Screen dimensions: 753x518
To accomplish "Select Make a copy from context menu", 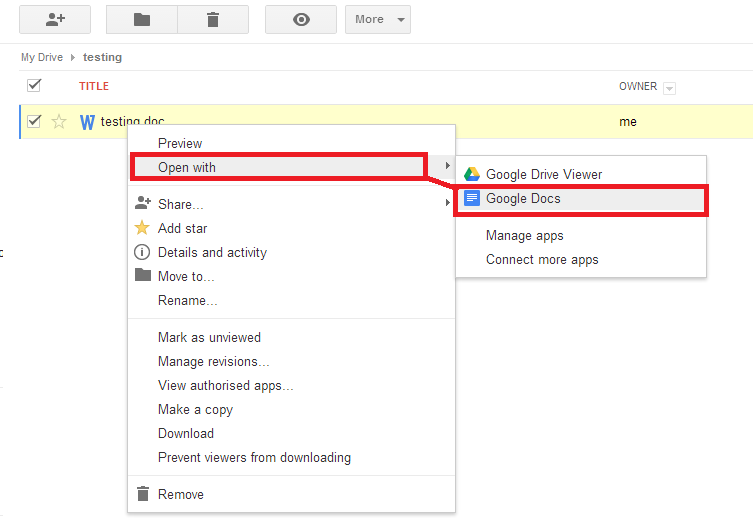I will point(195,409).
